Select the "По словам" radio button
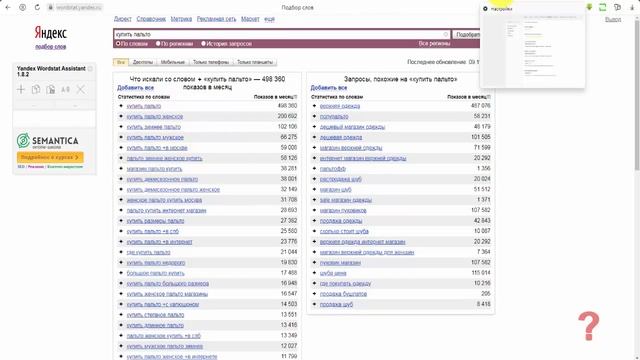 pyautogui.click(x=118, y=44)
